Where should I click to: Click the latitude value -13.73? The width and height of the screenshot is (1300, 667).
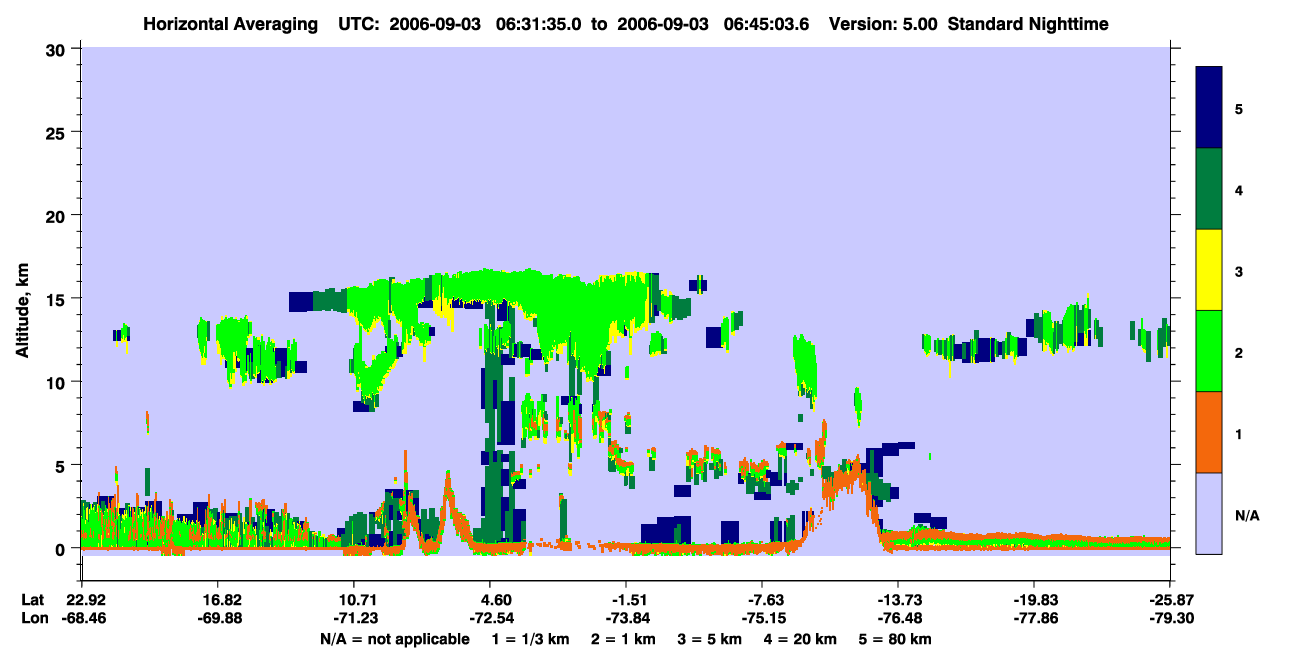point(898,600)
